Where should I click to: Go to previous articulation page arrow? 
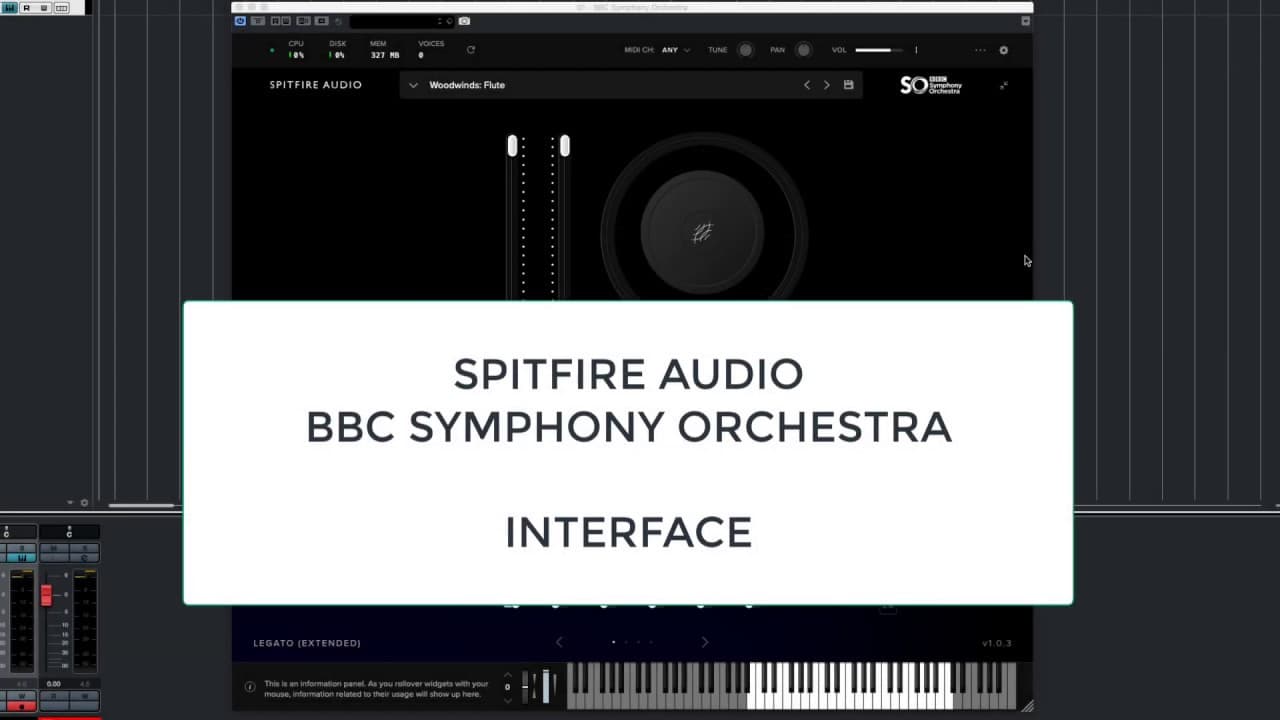tap(559, 642)
